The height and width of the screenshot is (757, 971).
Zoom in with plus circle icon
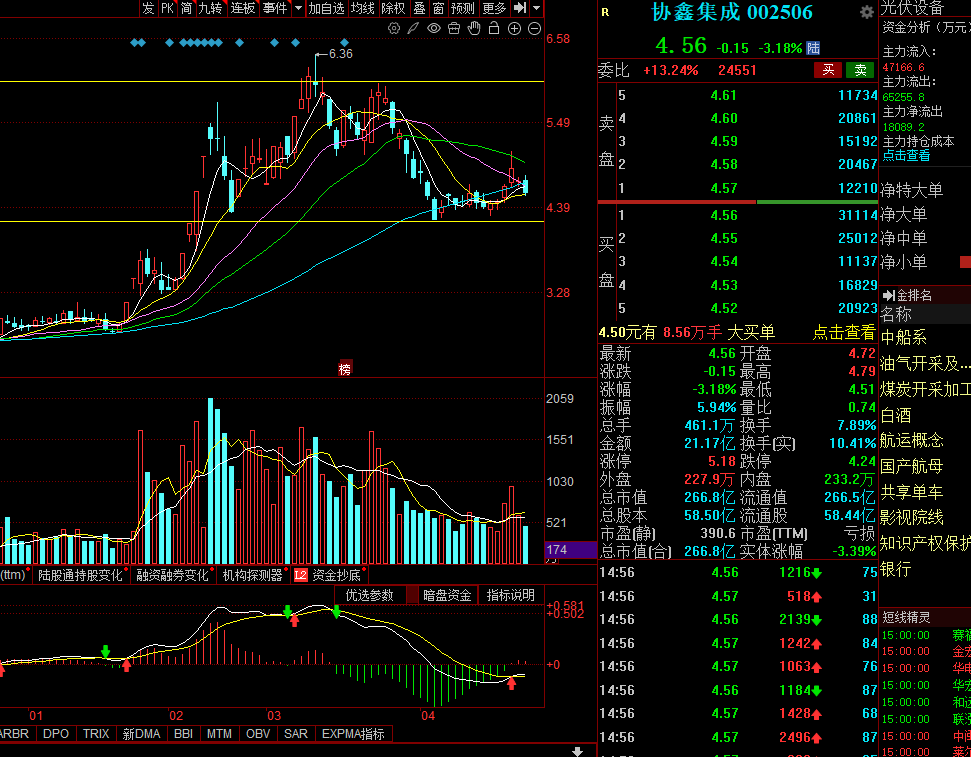coord(515,28)
